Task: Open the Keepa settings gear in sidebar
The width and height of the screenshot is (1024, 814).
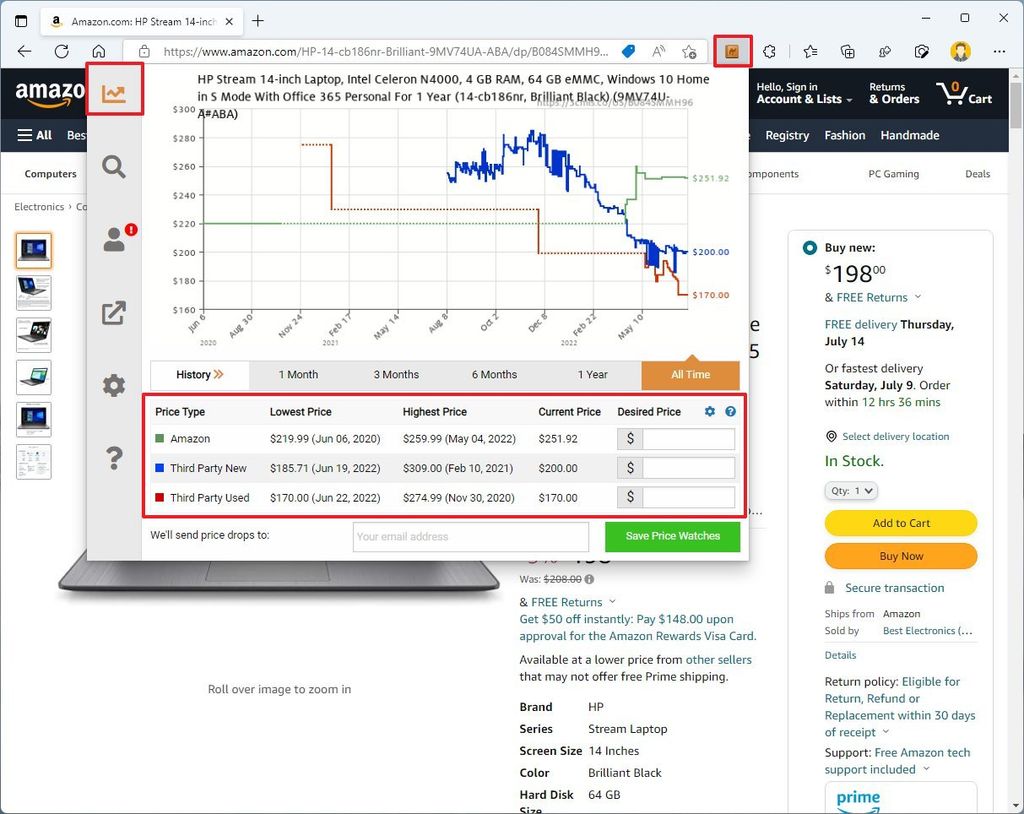Action: pos(114,385)
